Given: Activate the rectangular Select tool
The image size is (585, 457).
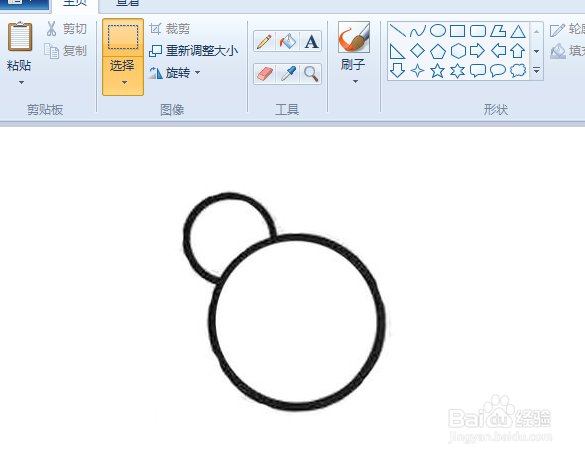Looking at the screenshot, I should point(123,37).
